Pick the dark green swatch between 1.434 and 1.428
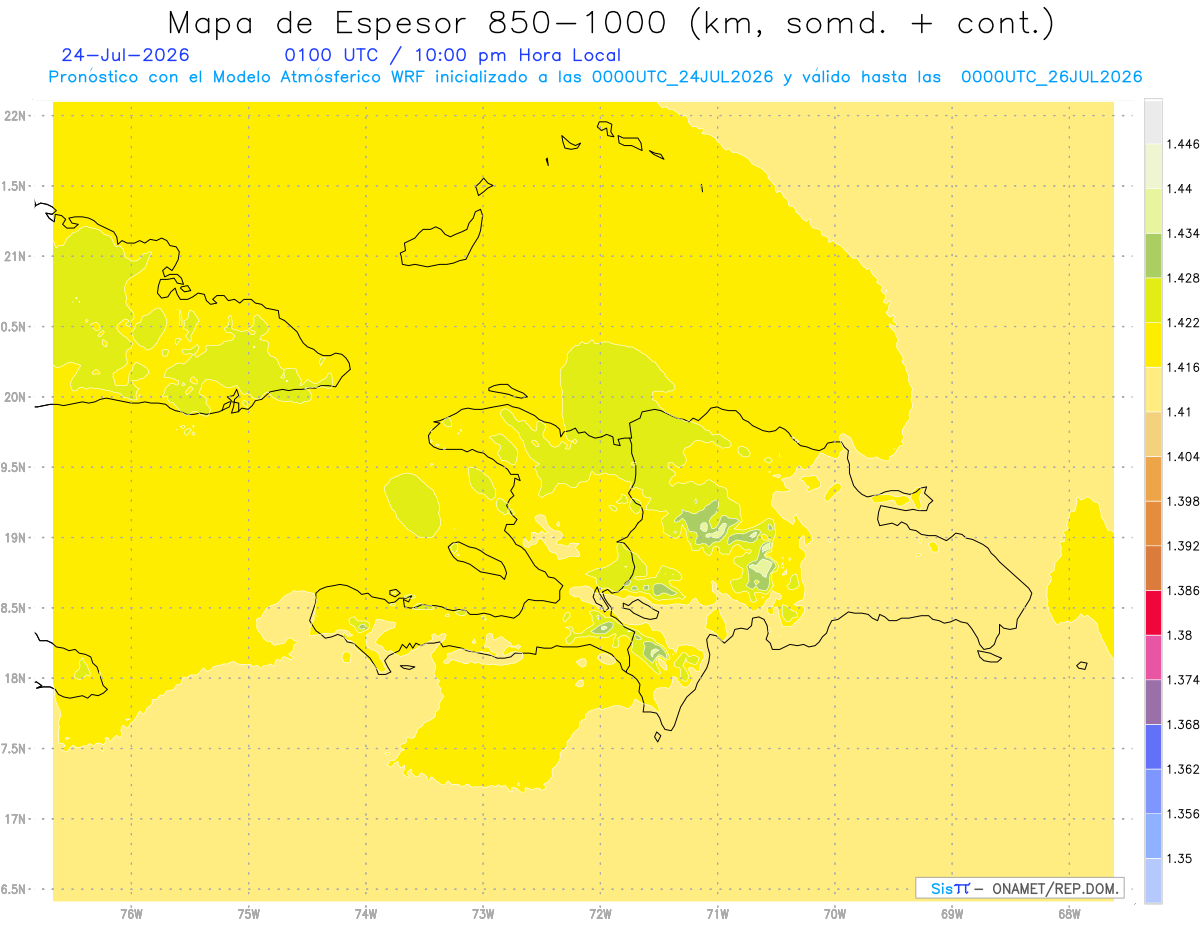The image size is (1200, 927). (1153, 255)
